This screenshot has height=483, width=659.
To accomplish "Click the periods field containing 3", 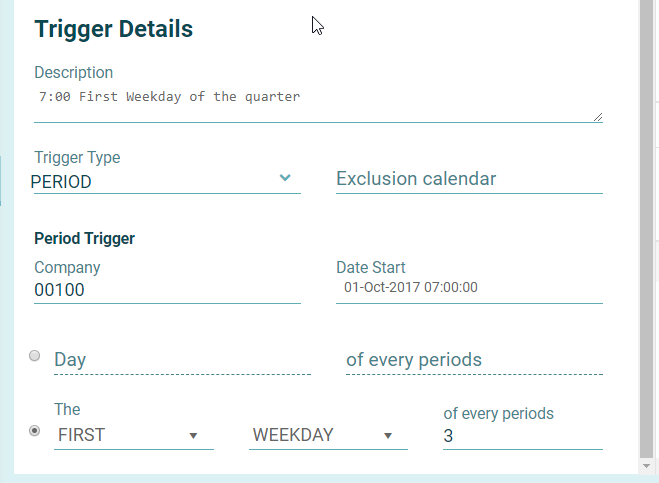I will pos(521,436).
